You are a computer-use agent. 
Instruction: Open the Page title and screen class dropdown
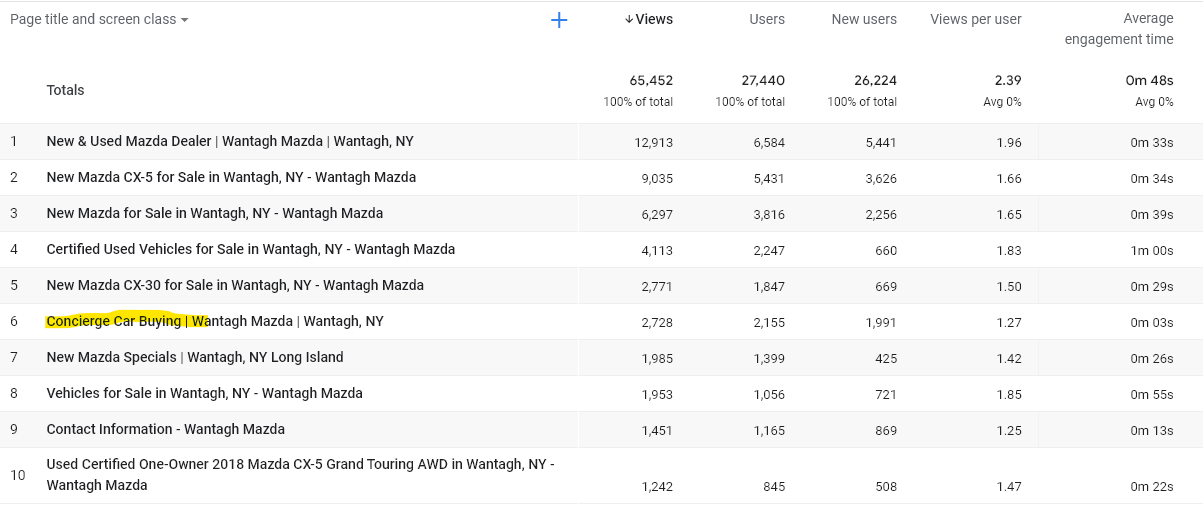pos(99,19)
